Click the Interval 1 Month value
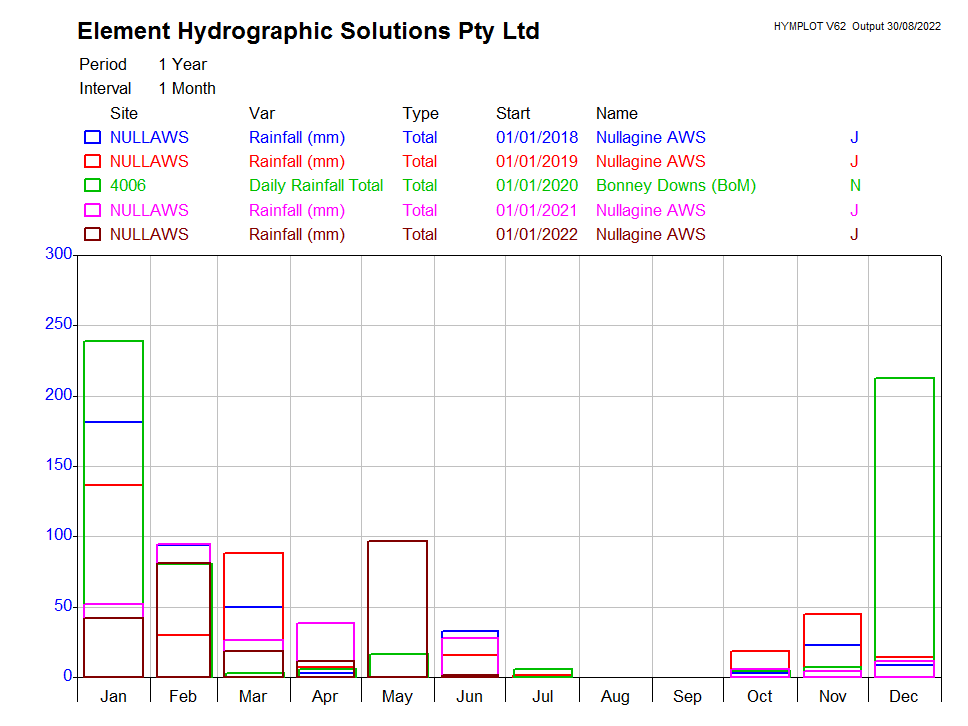The width and height of the screenshot is (968, 726). click(187, 88)
